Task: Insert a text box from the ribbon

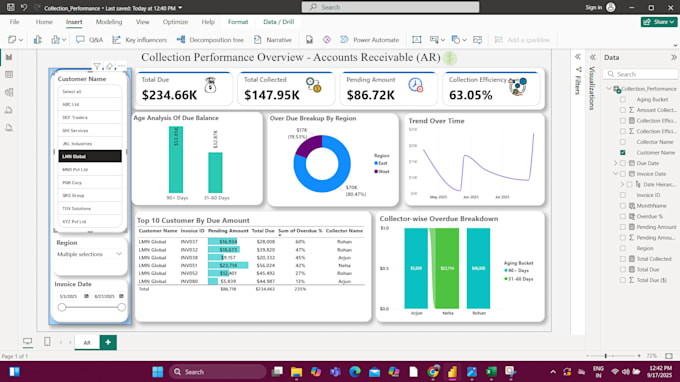Action: coord(416,40)
